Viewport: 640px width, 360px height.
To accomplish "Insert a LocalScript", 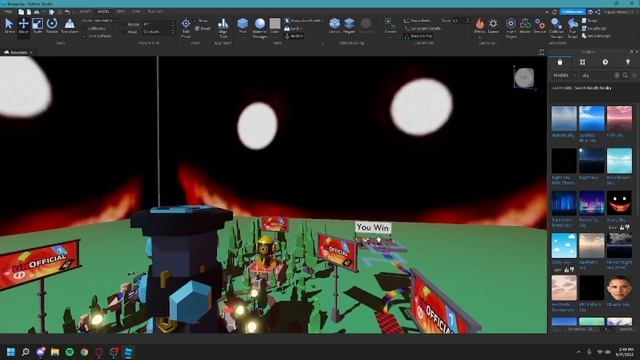I will pos(594,29).
